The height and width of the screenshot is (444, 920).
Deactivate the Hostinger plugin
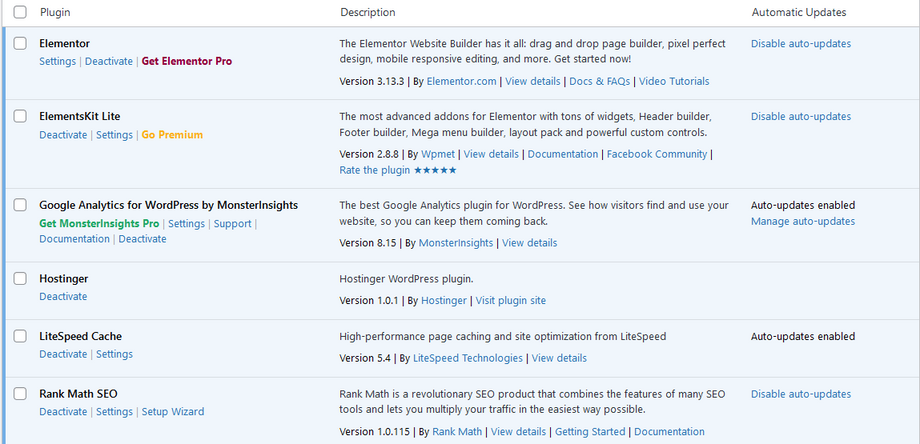63,296
